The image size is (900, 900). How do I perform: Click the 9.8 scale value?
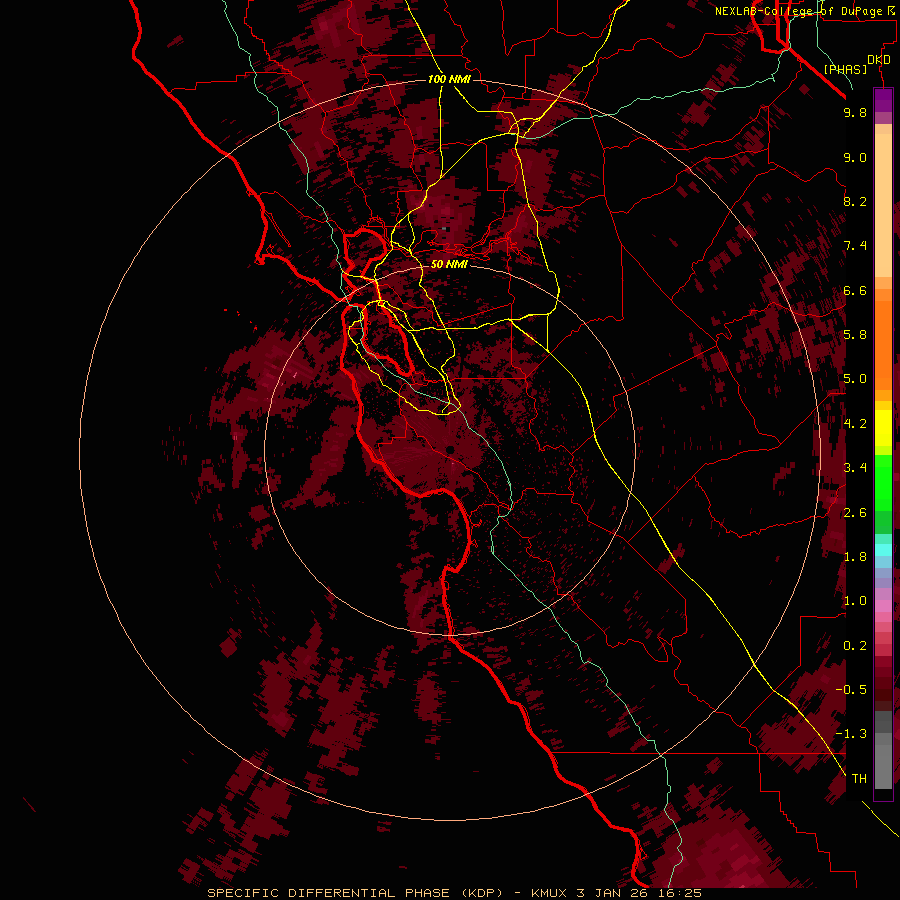pos(855,112)
